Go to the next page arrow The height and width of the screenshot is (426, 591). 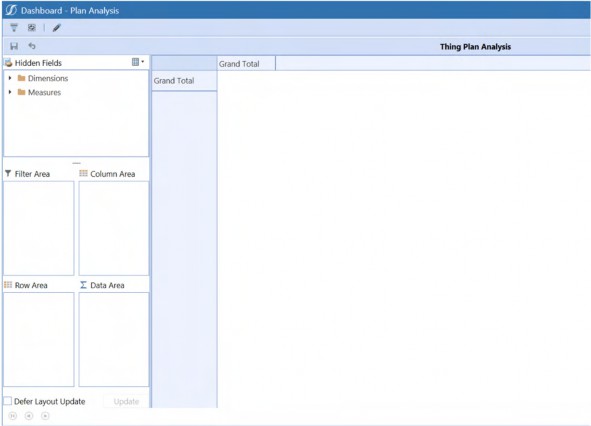click(x=45, y=416)
